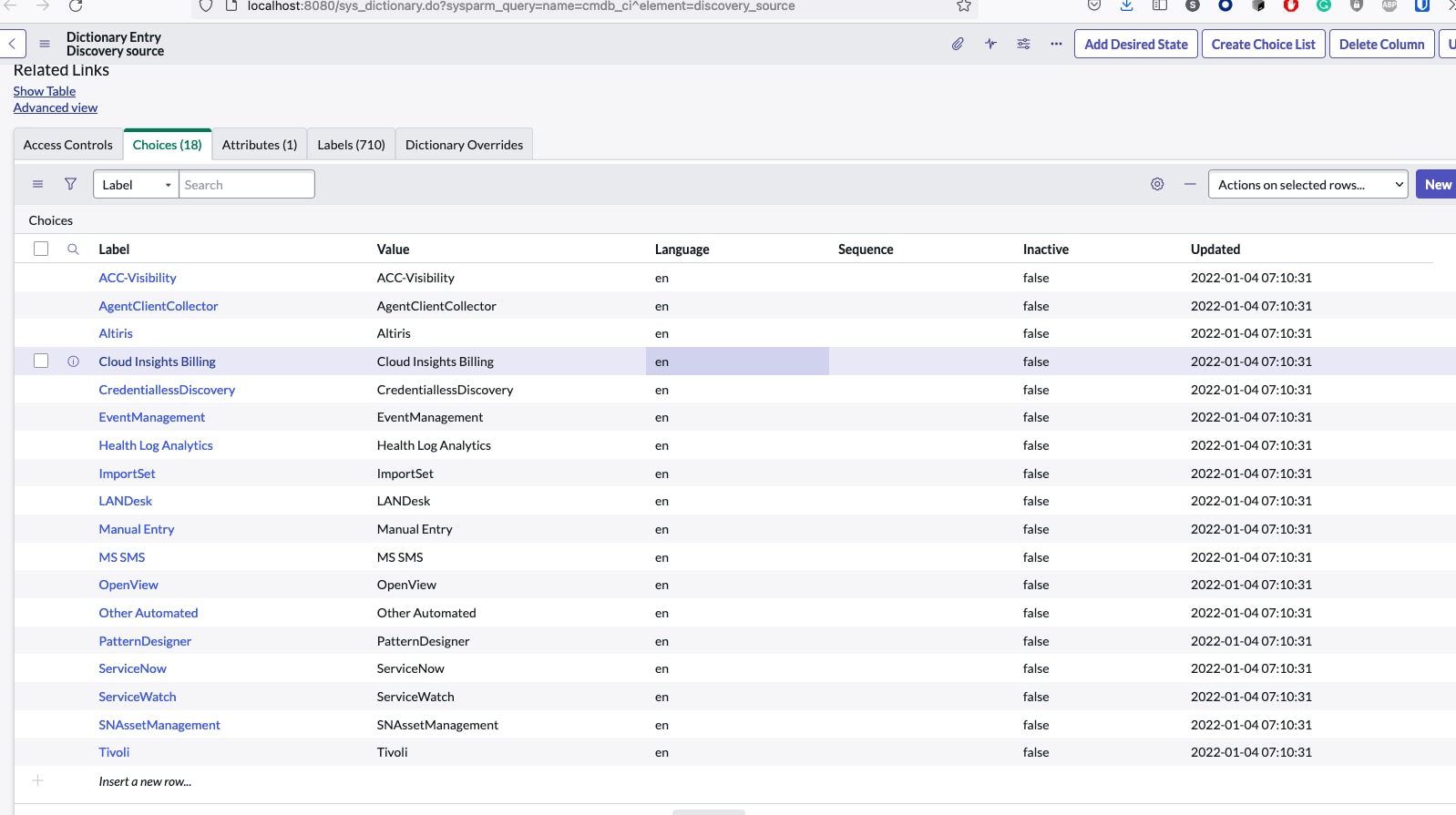Open the Attributes (1) tab
Image resolution: width=1456 pixels, height=815 pixels.
[x=260, y=145]
